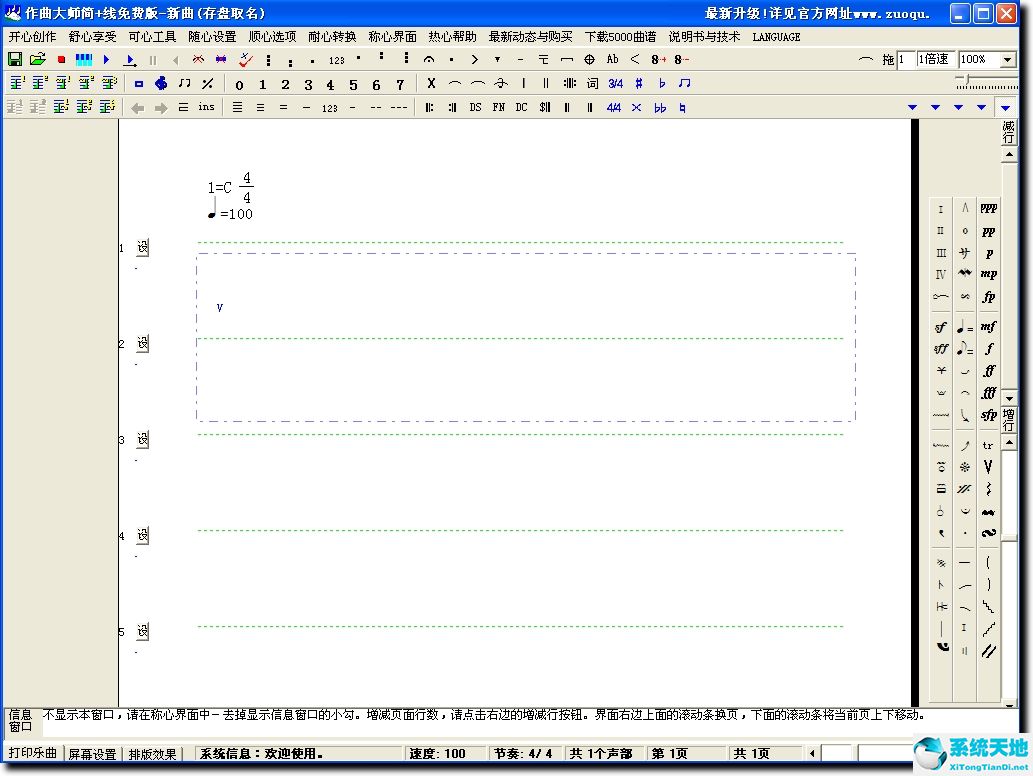1033x776 pixels.
Task: Click the 排版效果 button
Action: coord(152,754)
